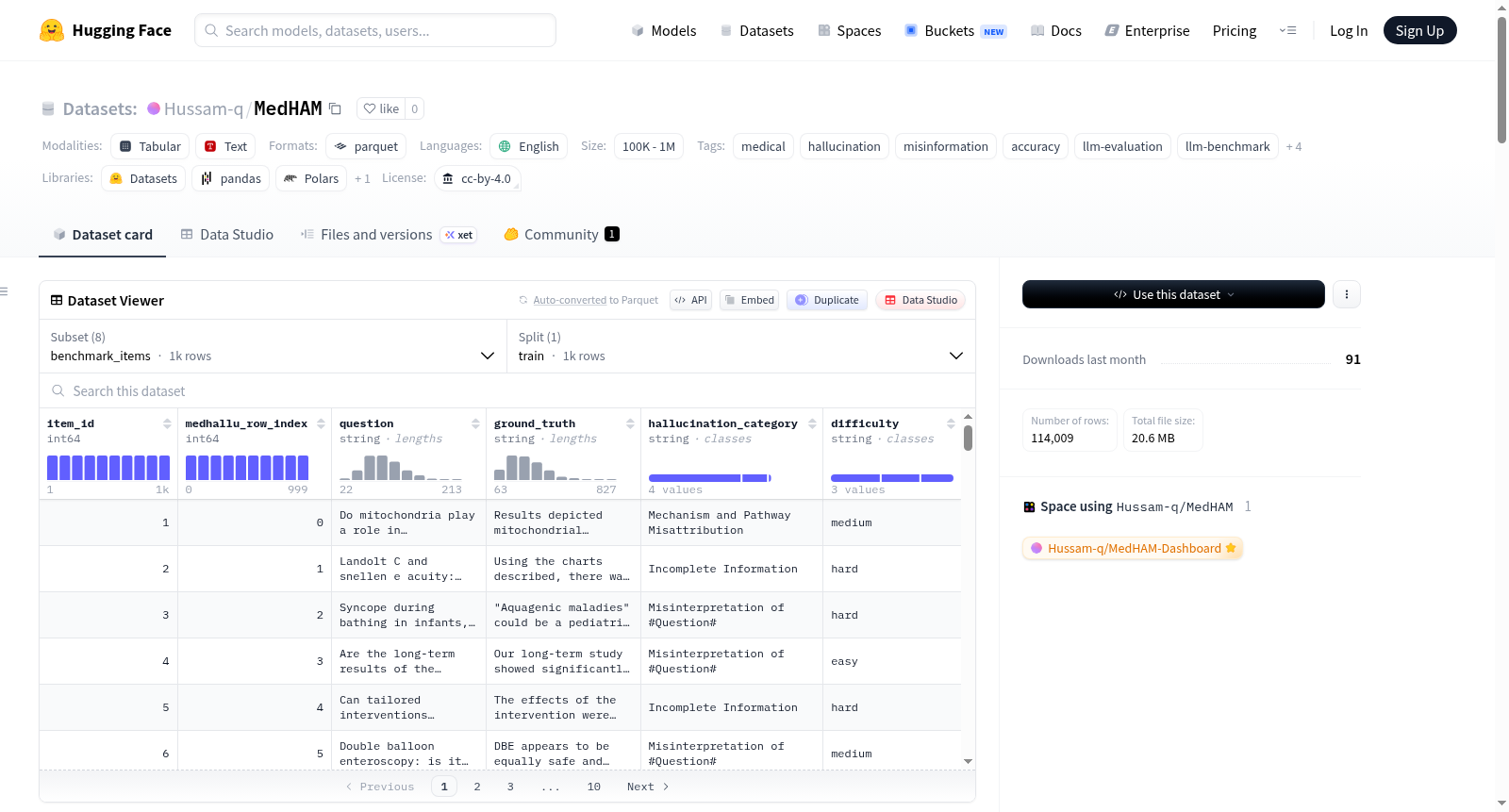Go to page 2 of the table
This screenshot has height=812, width=1509.
pyautogui.click(x=477, y=787)
